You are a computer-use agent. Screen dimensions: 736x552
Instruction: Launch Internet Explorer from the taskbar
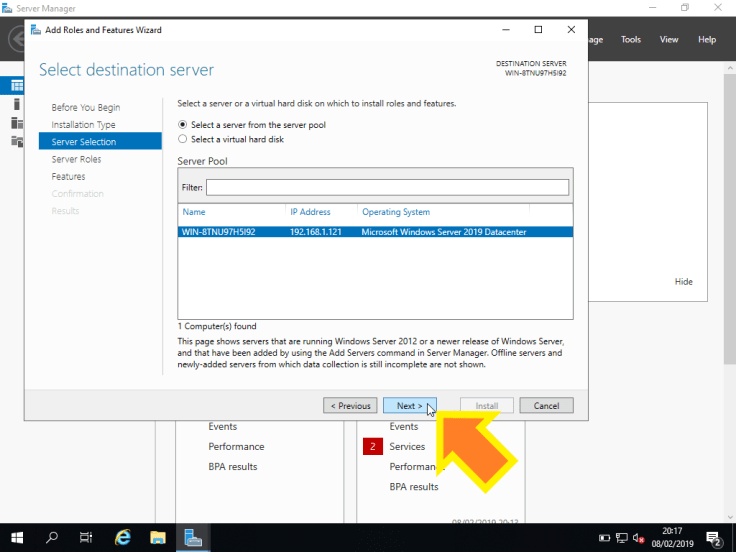coord(123,537)
